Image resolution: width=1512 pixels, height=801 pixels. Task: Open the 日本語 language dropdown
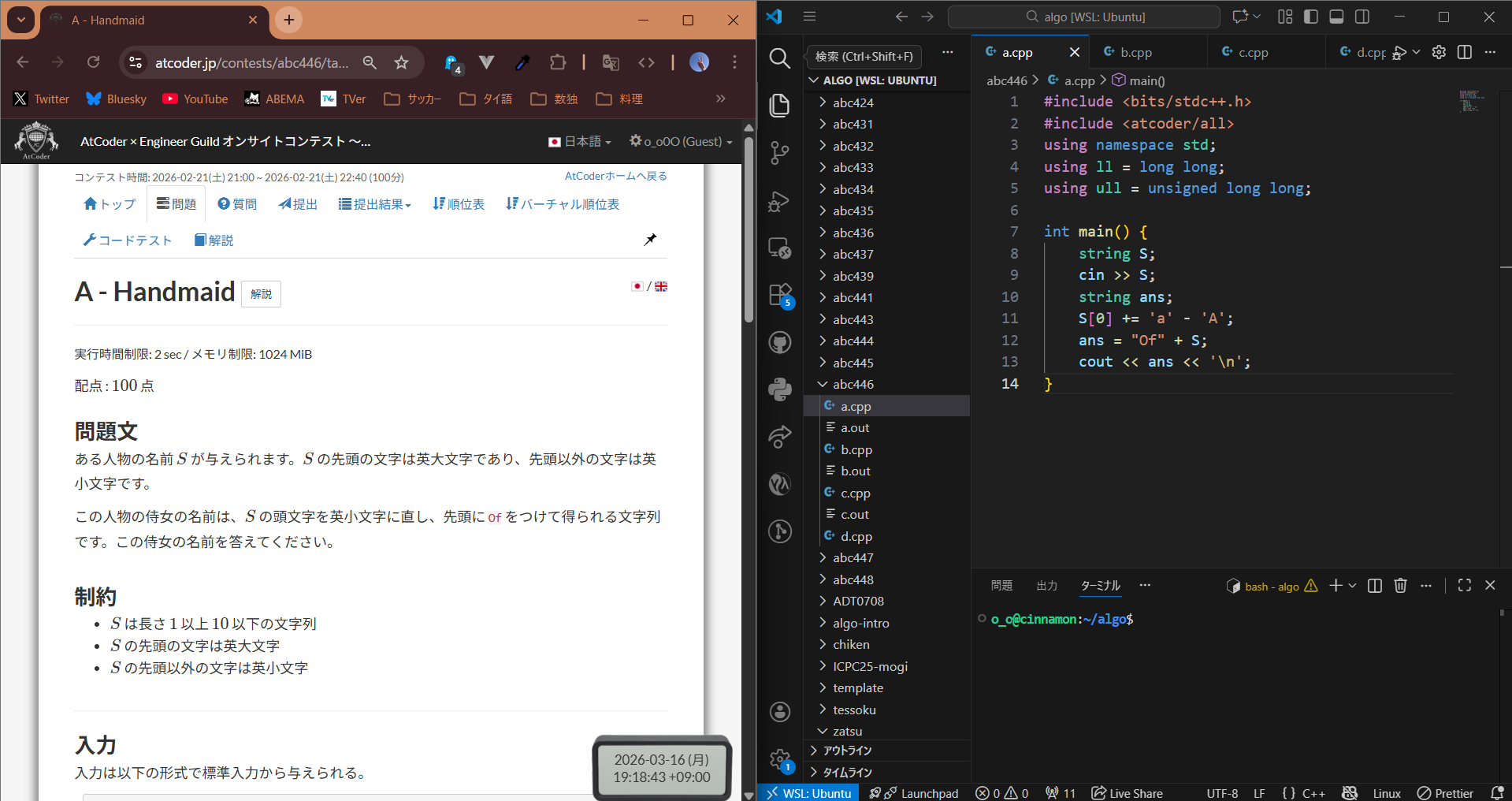coord(580,142)
